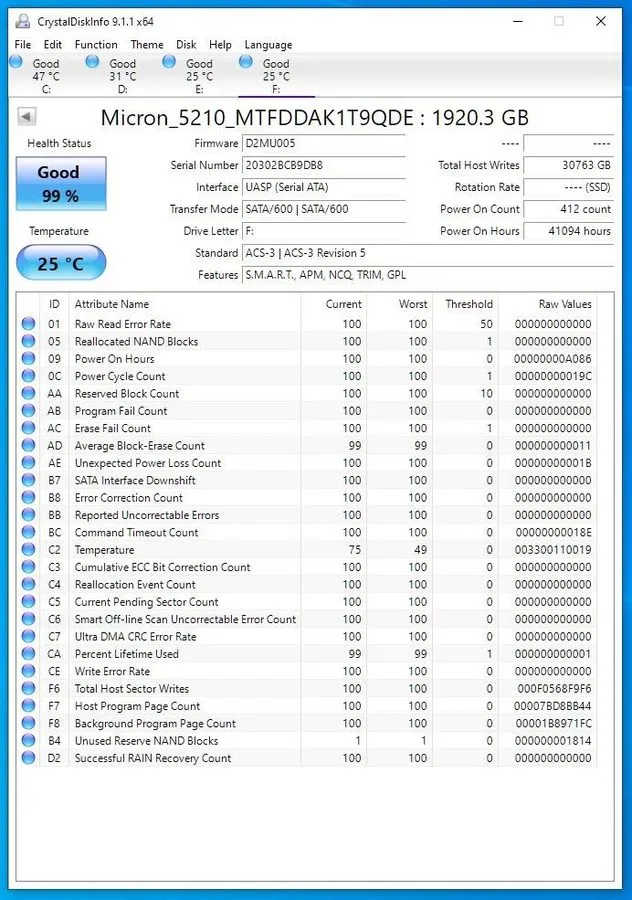Click the Power On Hours value 41094 hours
This screenshot has height=900, width=632.
click(x=568, y=231)
